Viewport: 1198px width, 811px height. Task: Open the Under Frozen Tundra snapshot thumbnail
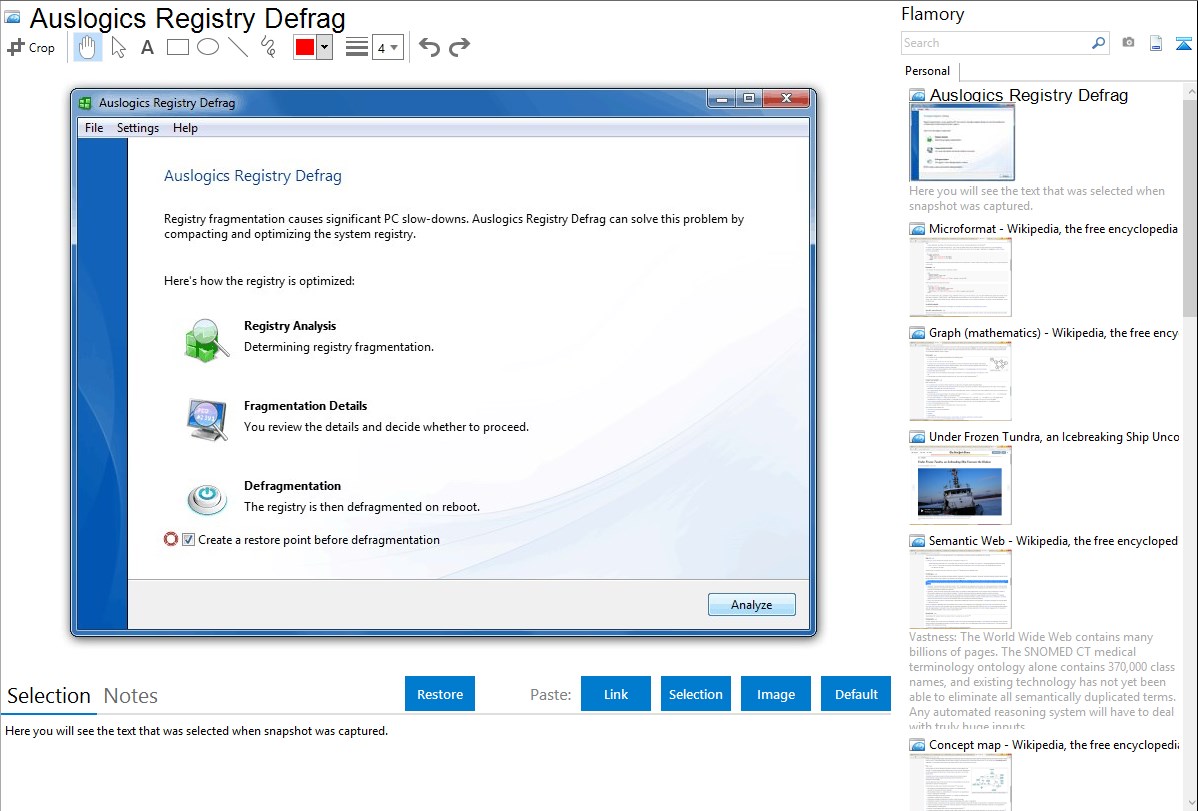[960, 485]
